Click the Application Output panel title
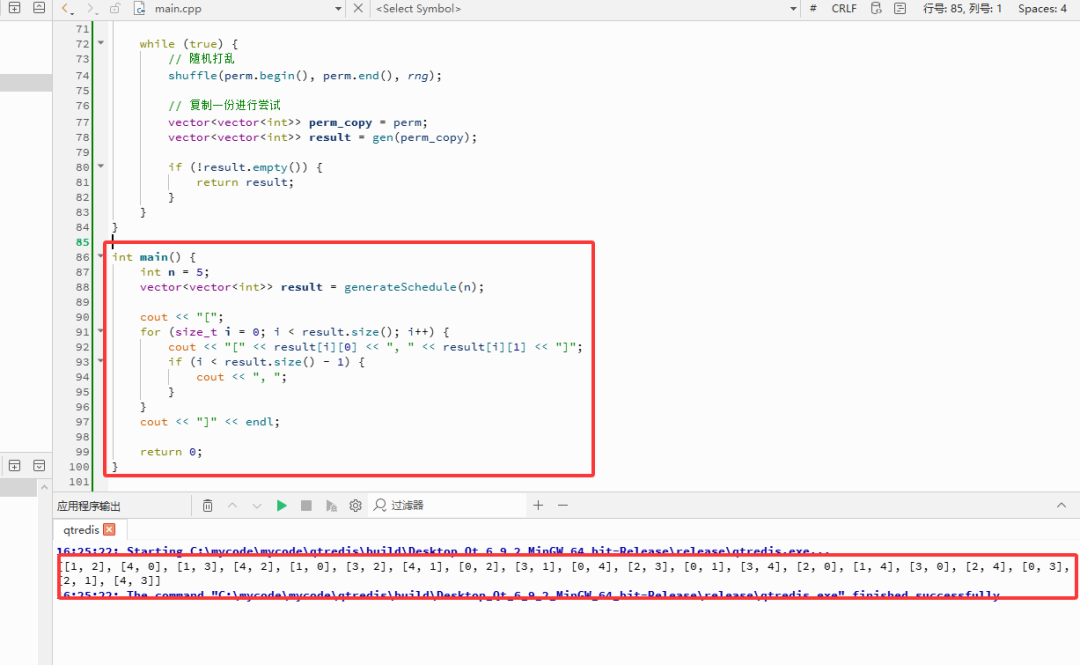This screenshot has height=665, width=1080. [89, 506]
